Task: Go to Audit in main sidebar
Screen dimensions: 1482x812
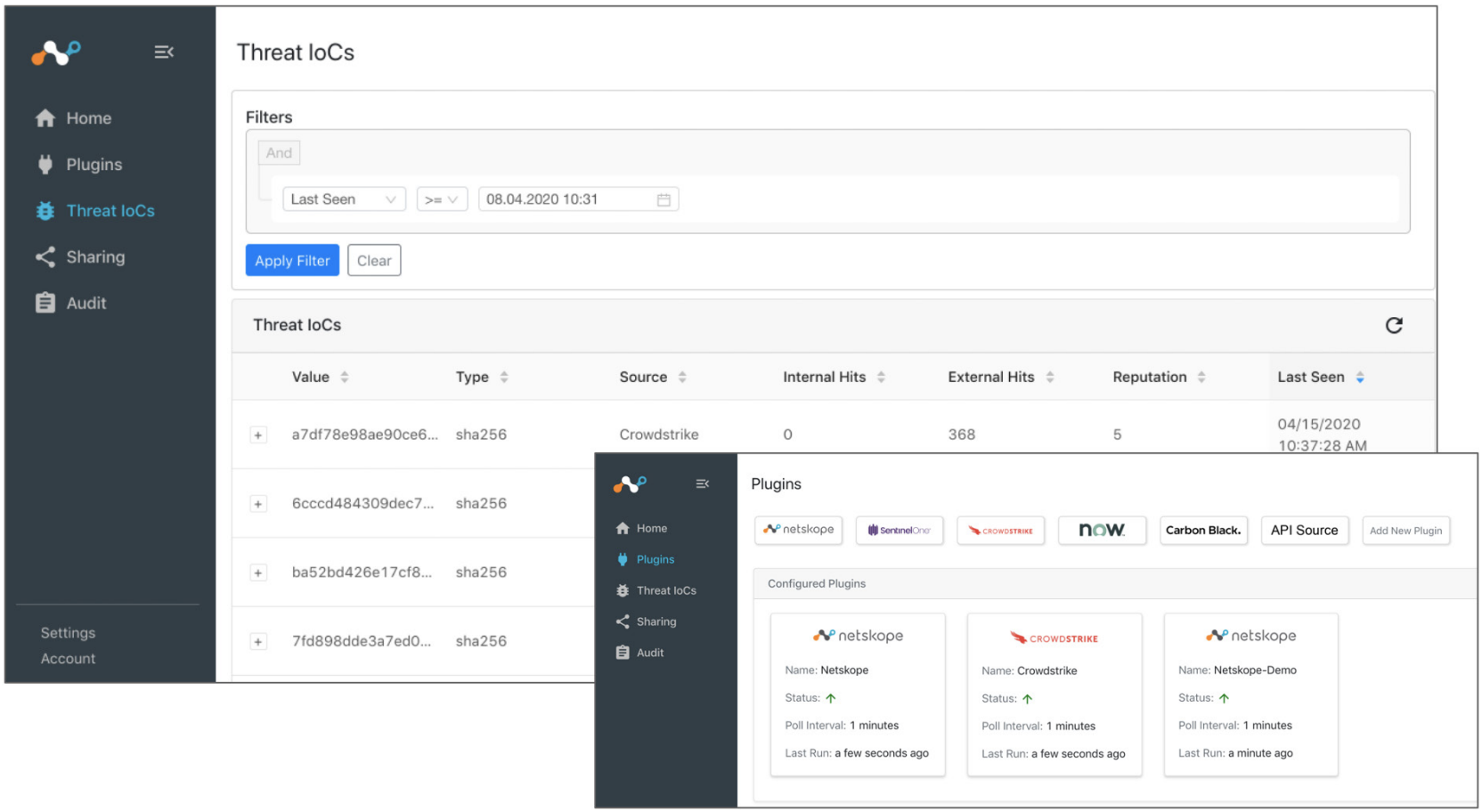Action: click(85, 304)
